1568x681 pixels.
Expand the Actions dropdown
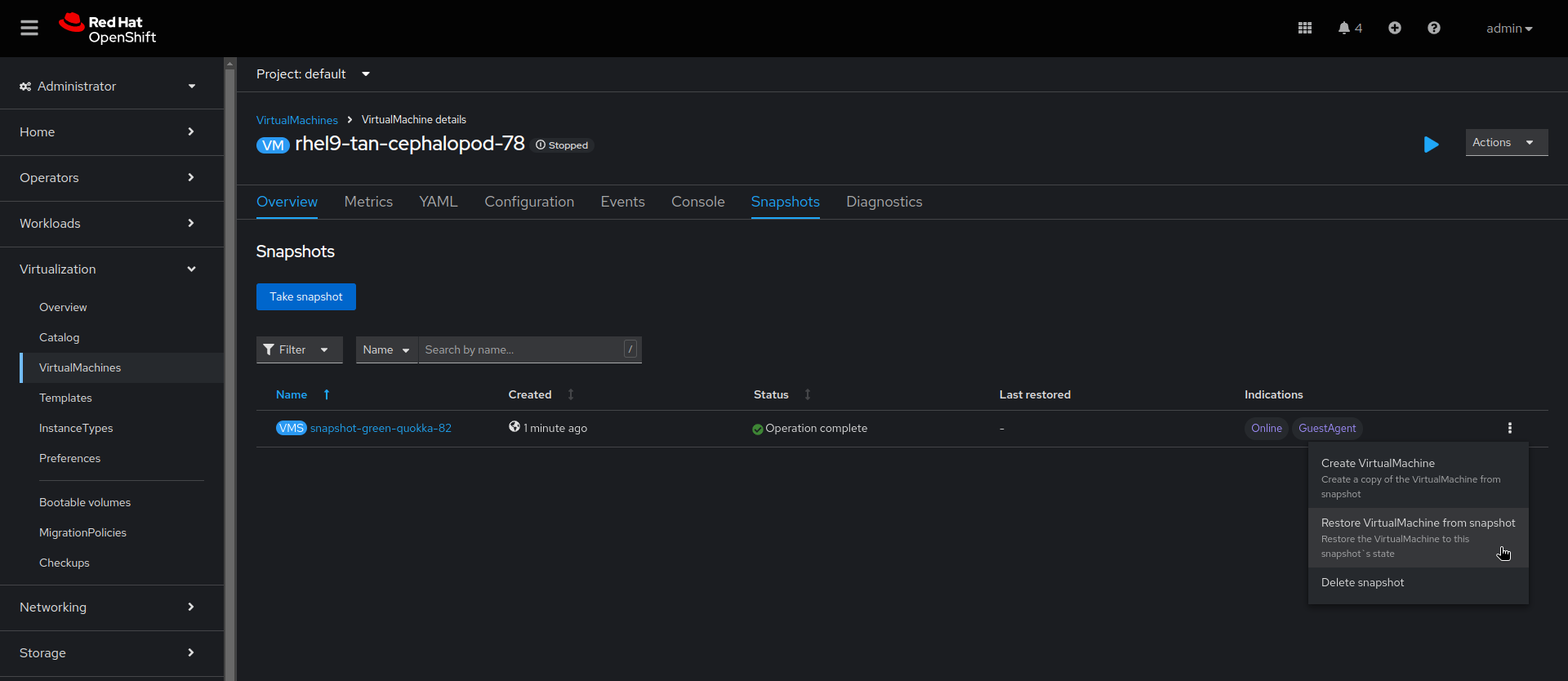1506,143
